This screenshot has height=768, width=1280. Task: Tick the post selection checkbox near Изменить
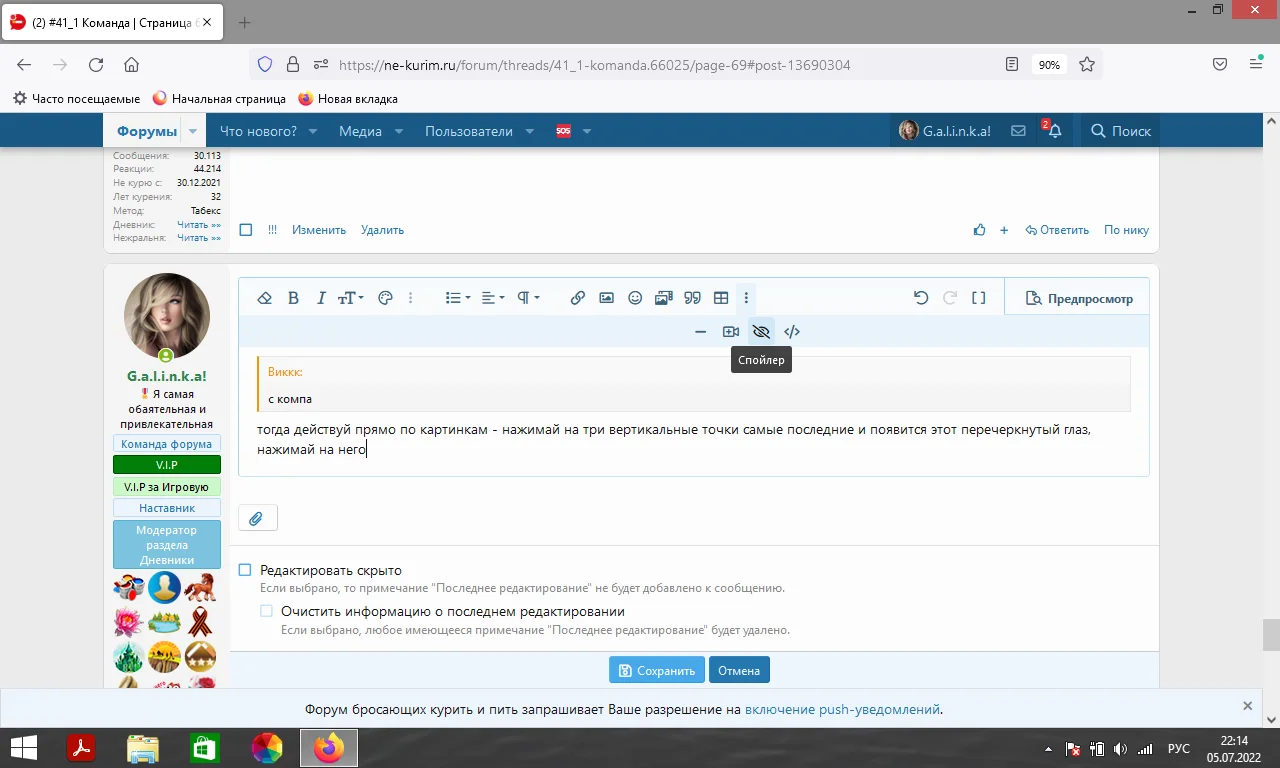[x=246, y=230]
